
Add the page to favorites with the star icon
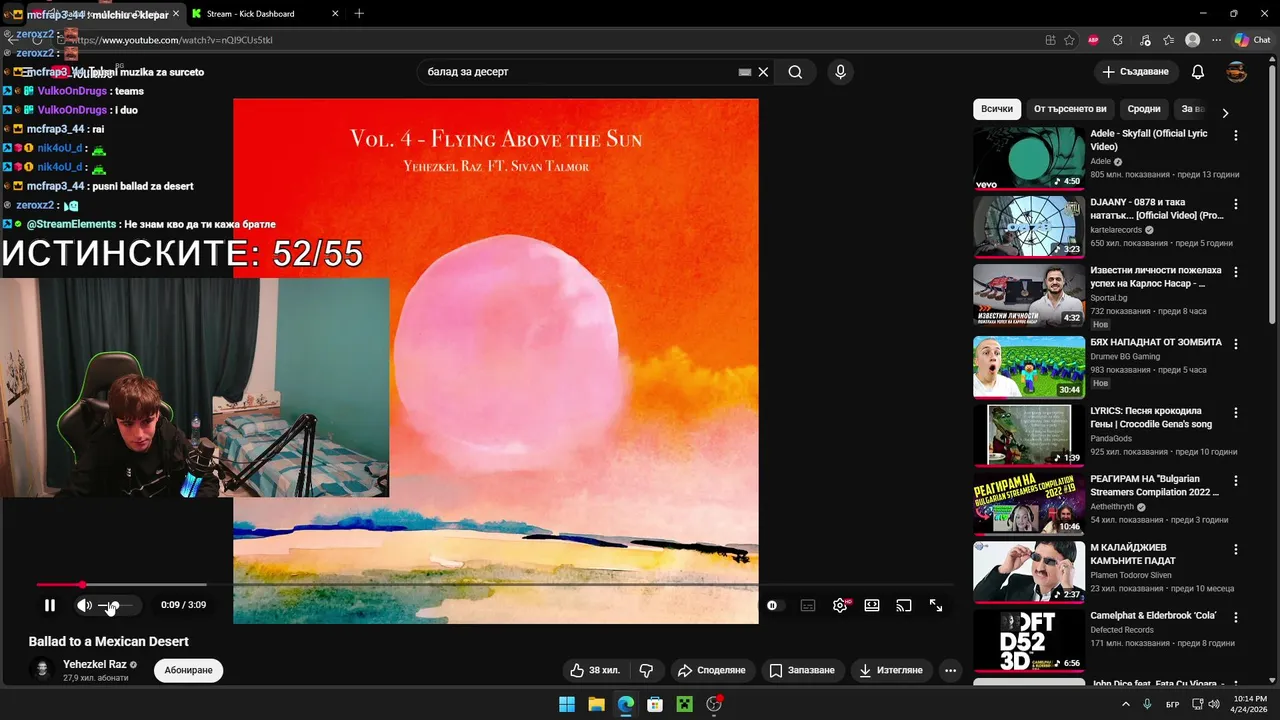(x=1069, y=40)
